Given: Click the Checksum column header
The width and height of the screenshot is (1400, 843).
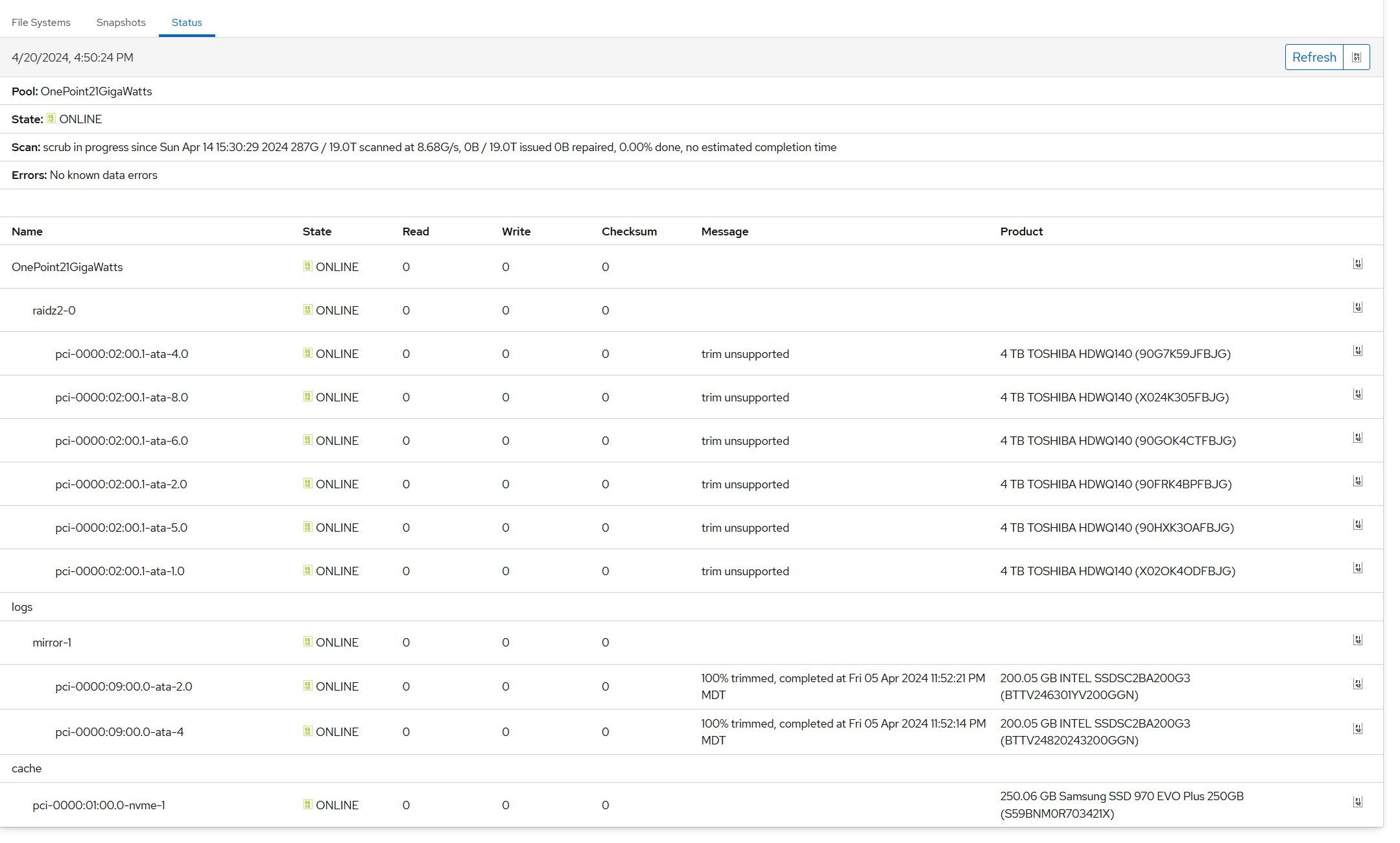Looking at the screenshot, I should click(628, 232).
